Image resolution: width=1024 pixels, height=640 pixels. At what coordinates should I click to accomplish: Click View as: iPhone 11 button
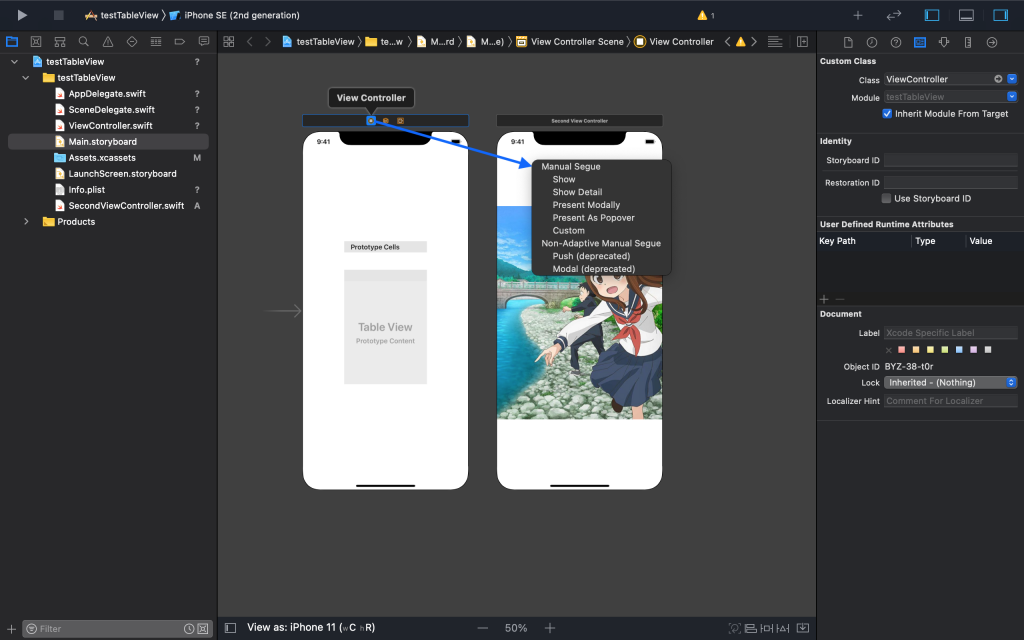(x=311, y=628)
